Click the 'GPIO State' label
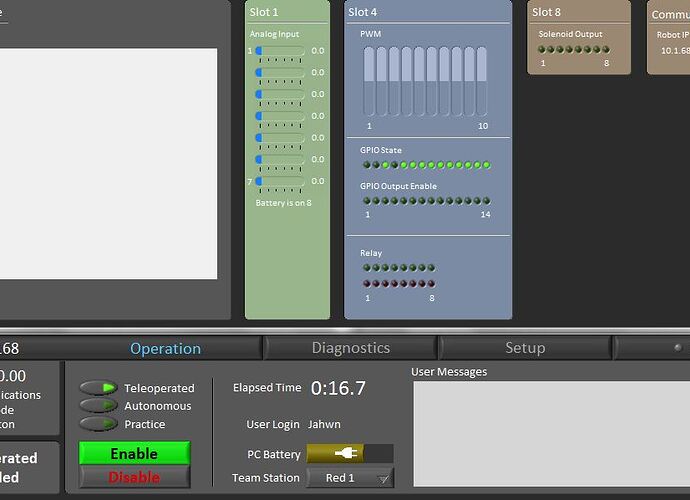This screenshot has width=690, height=500. (381, 150)
